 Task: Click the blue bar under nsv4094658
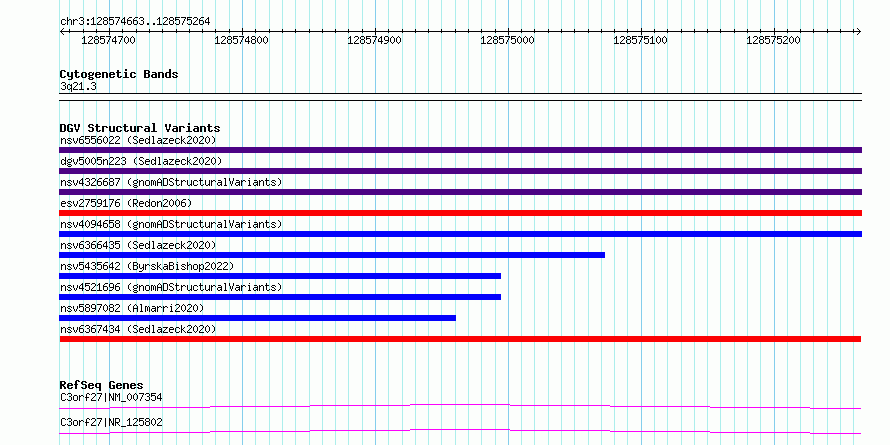(x=460, y=234)
